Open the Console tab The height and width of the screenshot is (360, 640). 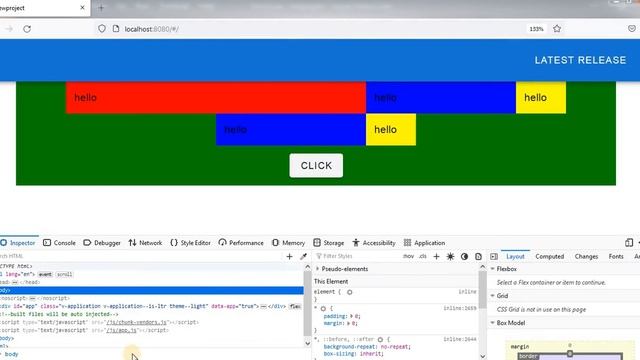(x=60, y=243)
